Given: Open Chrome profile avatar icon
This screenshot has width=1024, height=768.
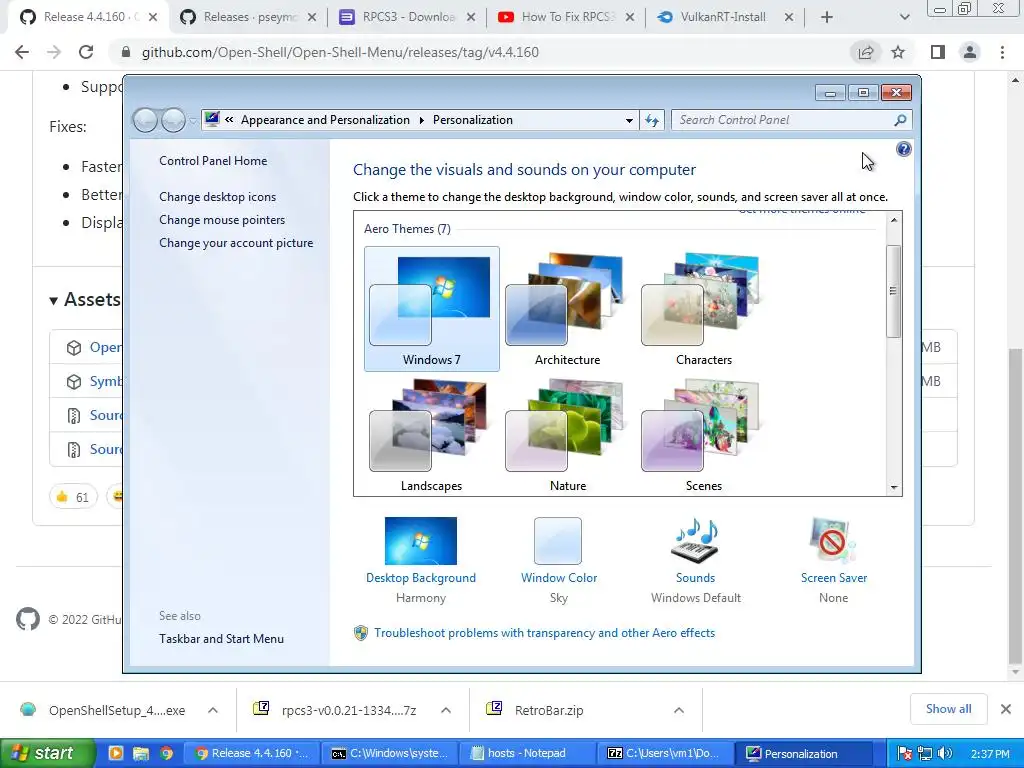Looking at the screenshot, I should (x=970, y=52).
